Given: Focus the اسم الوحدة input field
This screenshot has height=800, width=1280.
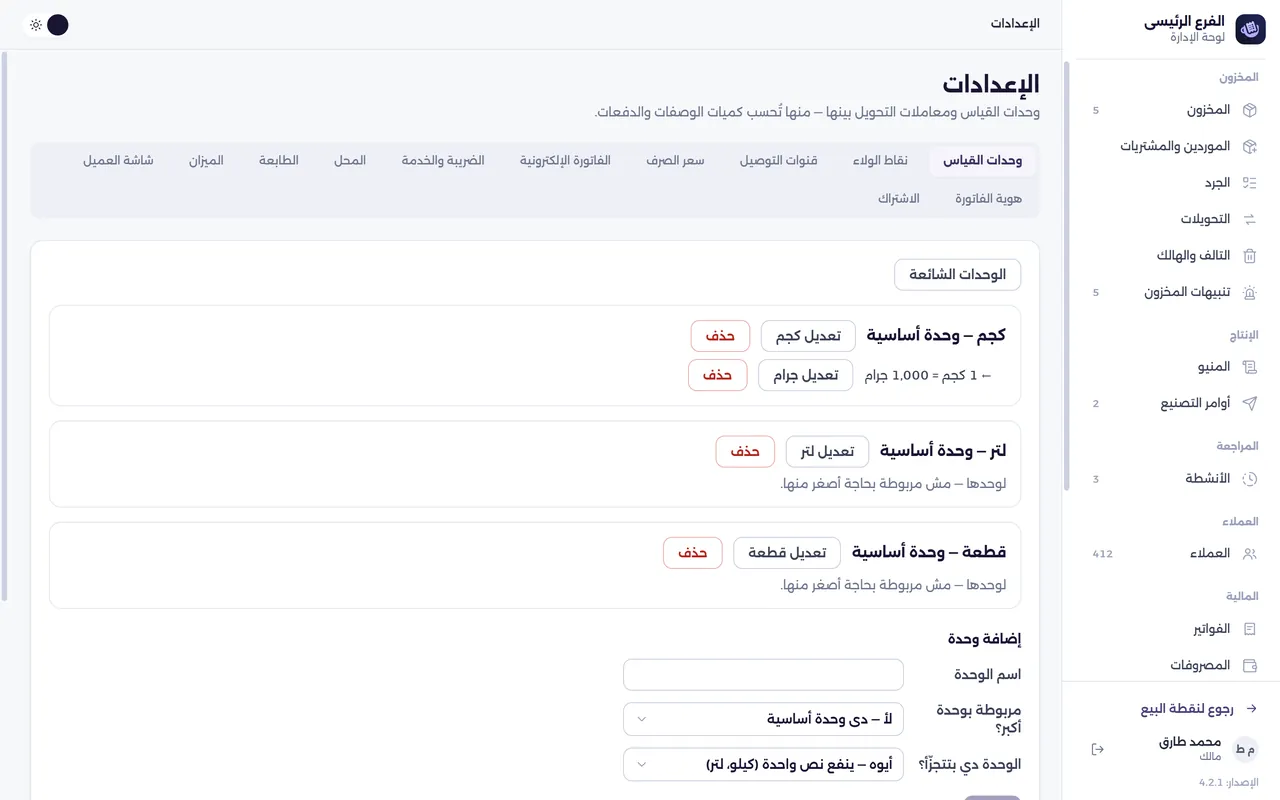Looking at the screenshot, I should coord(763,675).
